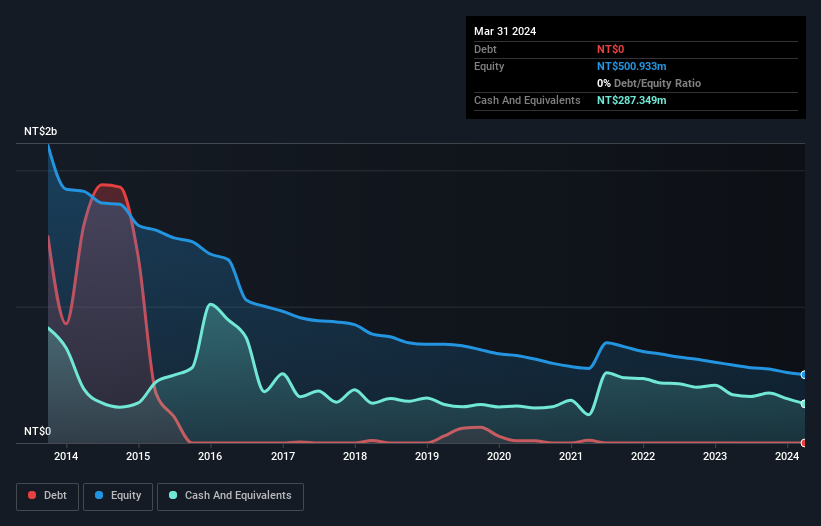Screen dimensions: 821x526
Task: Click the 2020 x-axis year label
Action: pos(499,456)
